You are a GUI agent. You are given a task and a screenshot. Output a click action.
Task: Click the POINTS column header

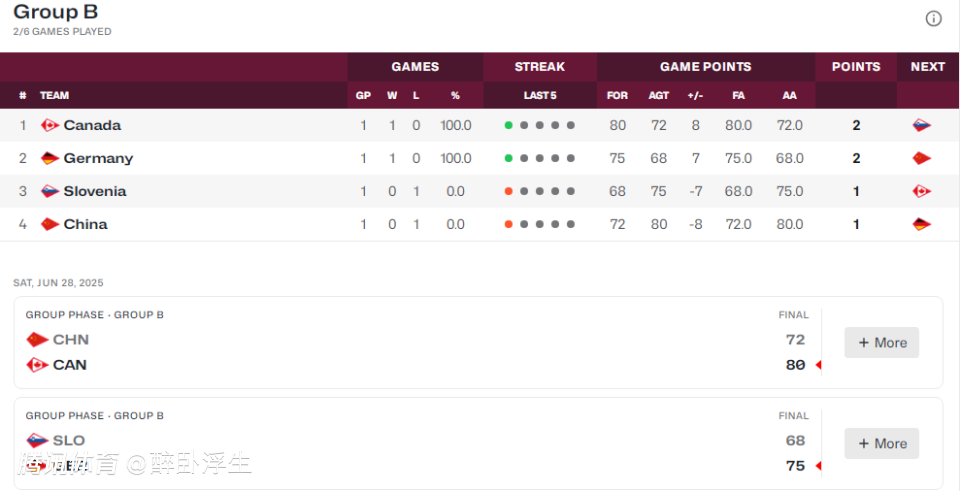tap(856, 67)
